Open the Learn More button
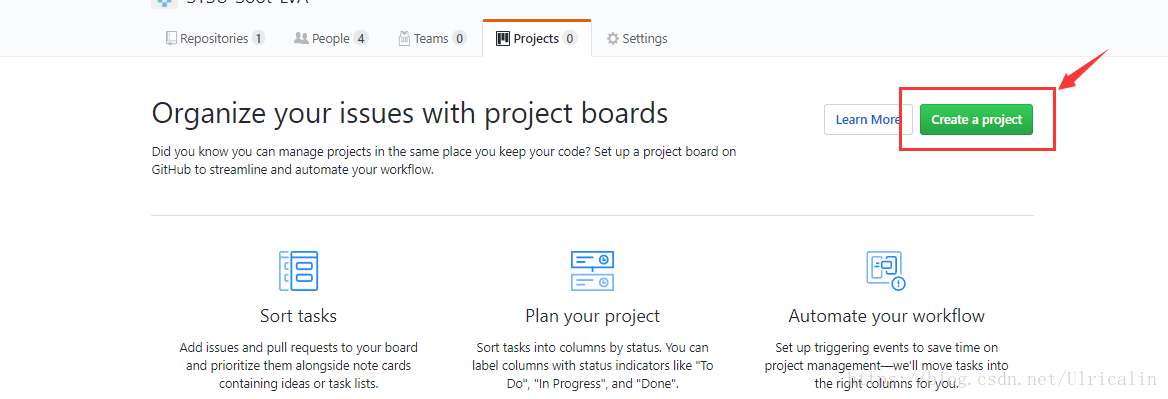This screenshot has height=399, width=1168. [x=868, y=119]
